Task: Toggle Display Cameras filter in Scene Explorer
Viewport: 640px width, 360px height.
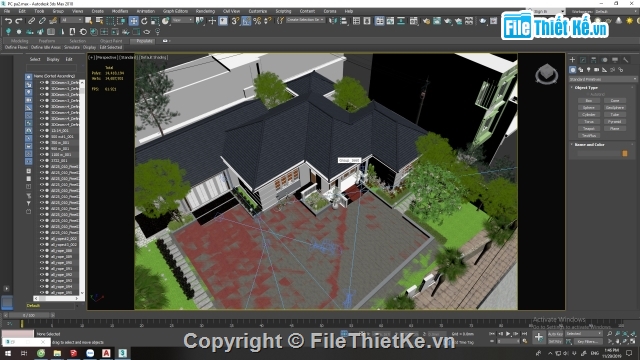Action: pos(29,100)
